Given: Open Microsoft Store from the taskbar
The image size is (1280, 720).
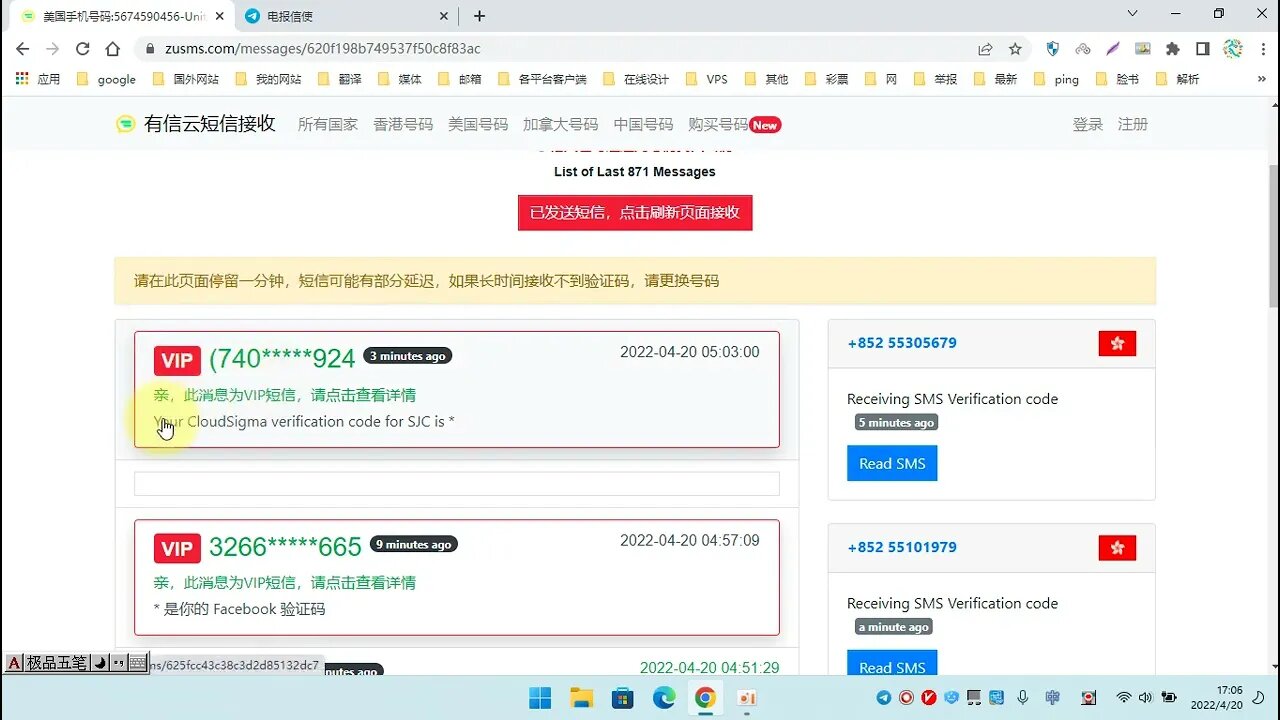Looking at the screenshot, I should [x=622, y=698].
